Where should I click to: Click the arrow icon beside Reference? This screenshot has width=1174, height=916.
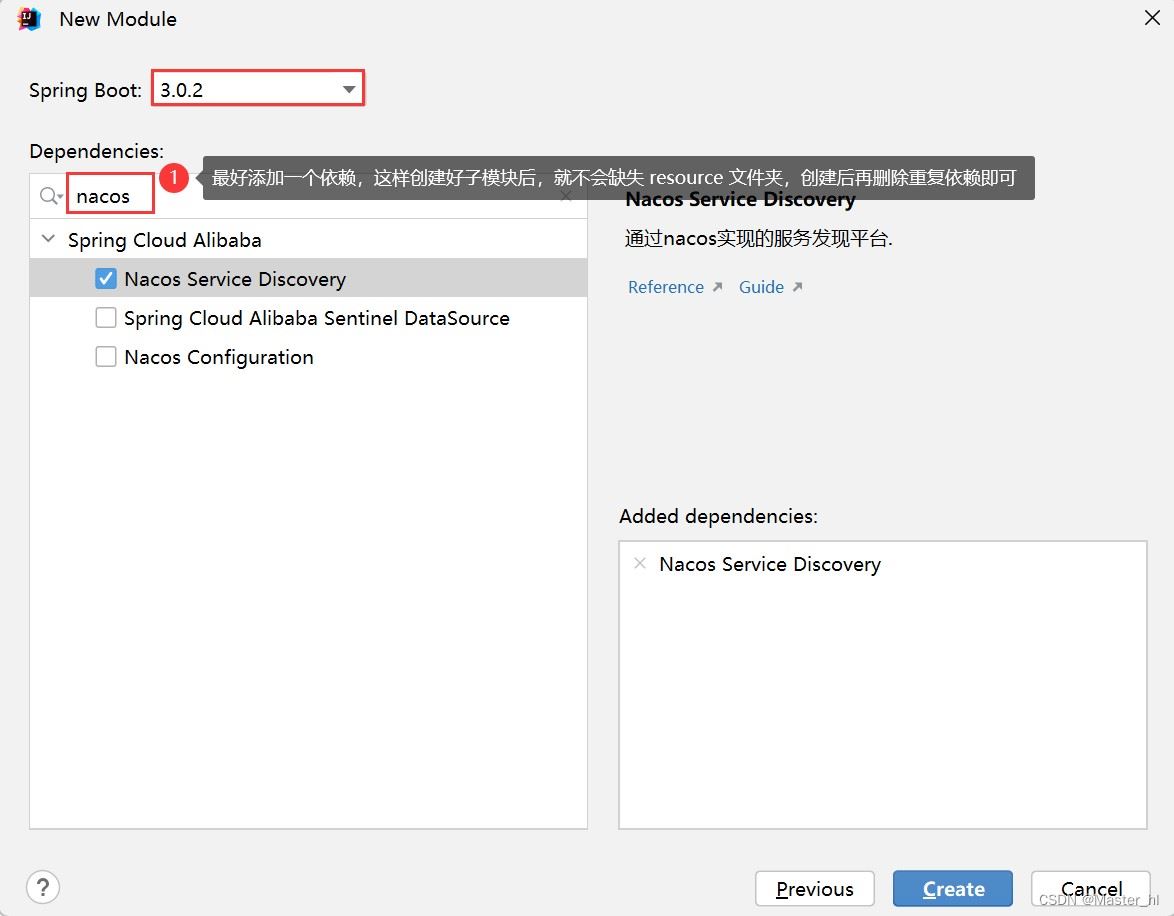(x=717, y=287)
